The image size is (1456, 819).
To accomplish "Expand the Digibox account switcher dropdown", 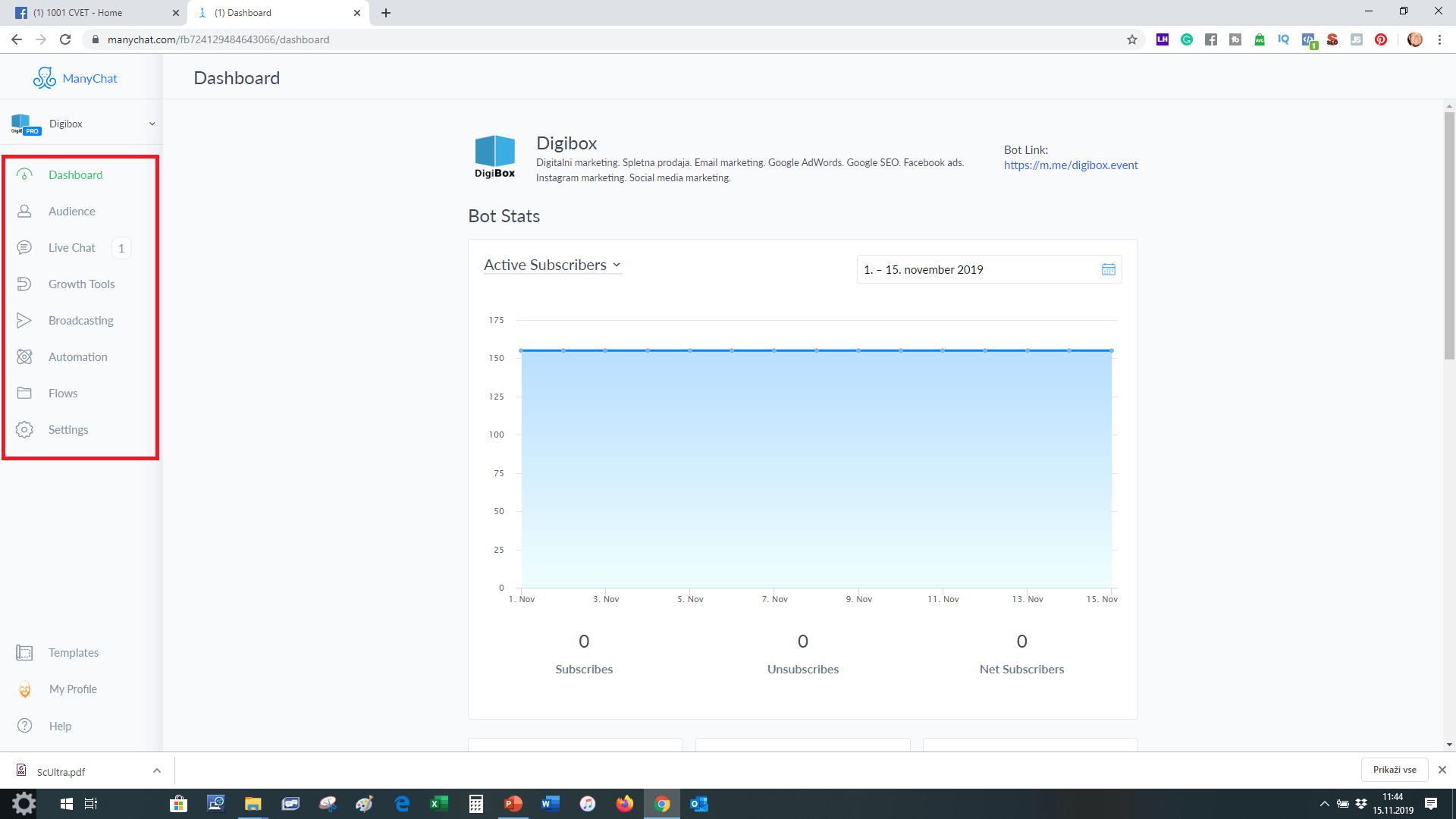I will pyautogui.click(x=152, y=124).
